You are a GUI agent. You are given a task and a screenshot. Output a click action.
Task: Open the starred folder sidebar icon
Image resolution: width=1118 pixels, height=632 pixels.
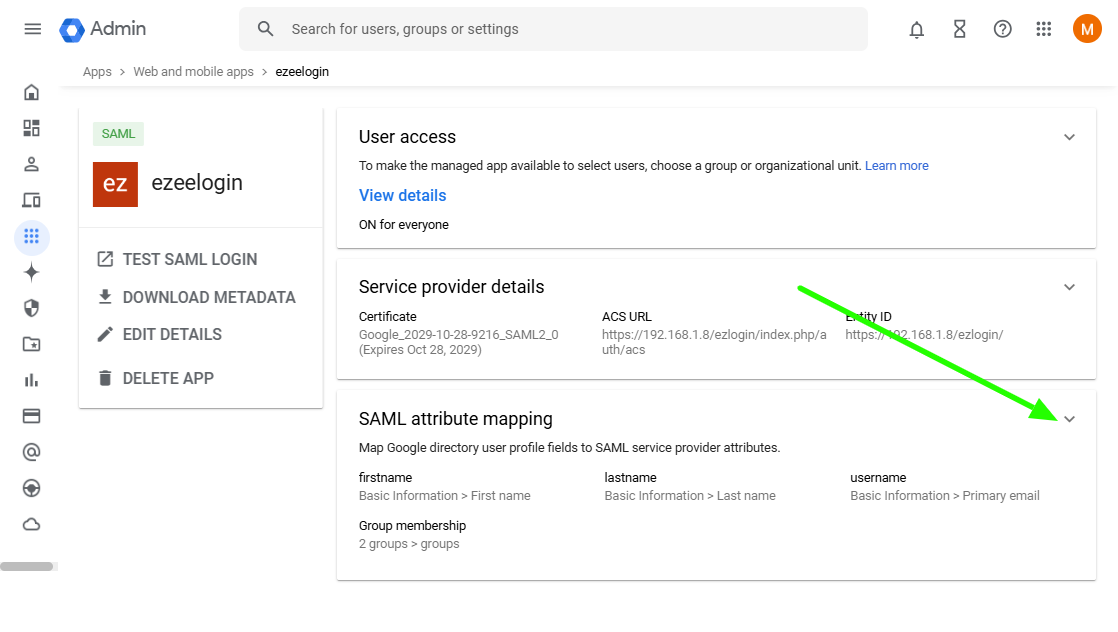pos(31,345)
